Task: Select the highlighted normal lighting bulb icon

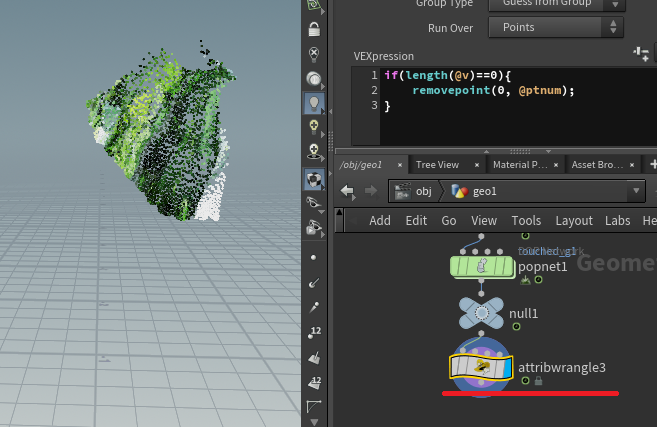Action: coord(314,103)
